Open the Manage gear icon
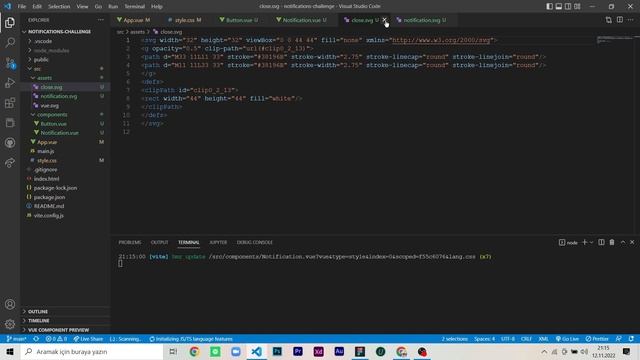Image resolution: width=640 pixels, height=360 pixels. 10,324
